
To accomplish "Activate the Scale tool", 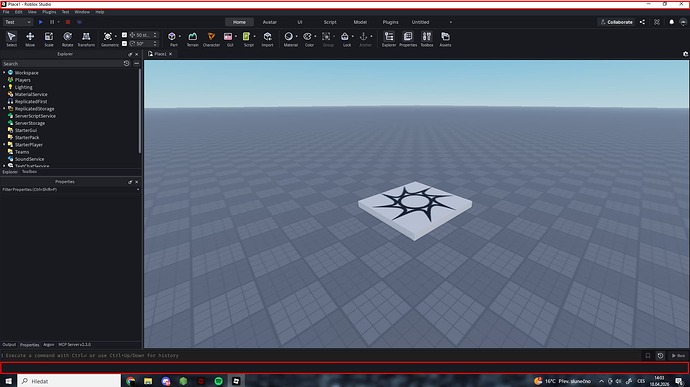I will point(49,39).
